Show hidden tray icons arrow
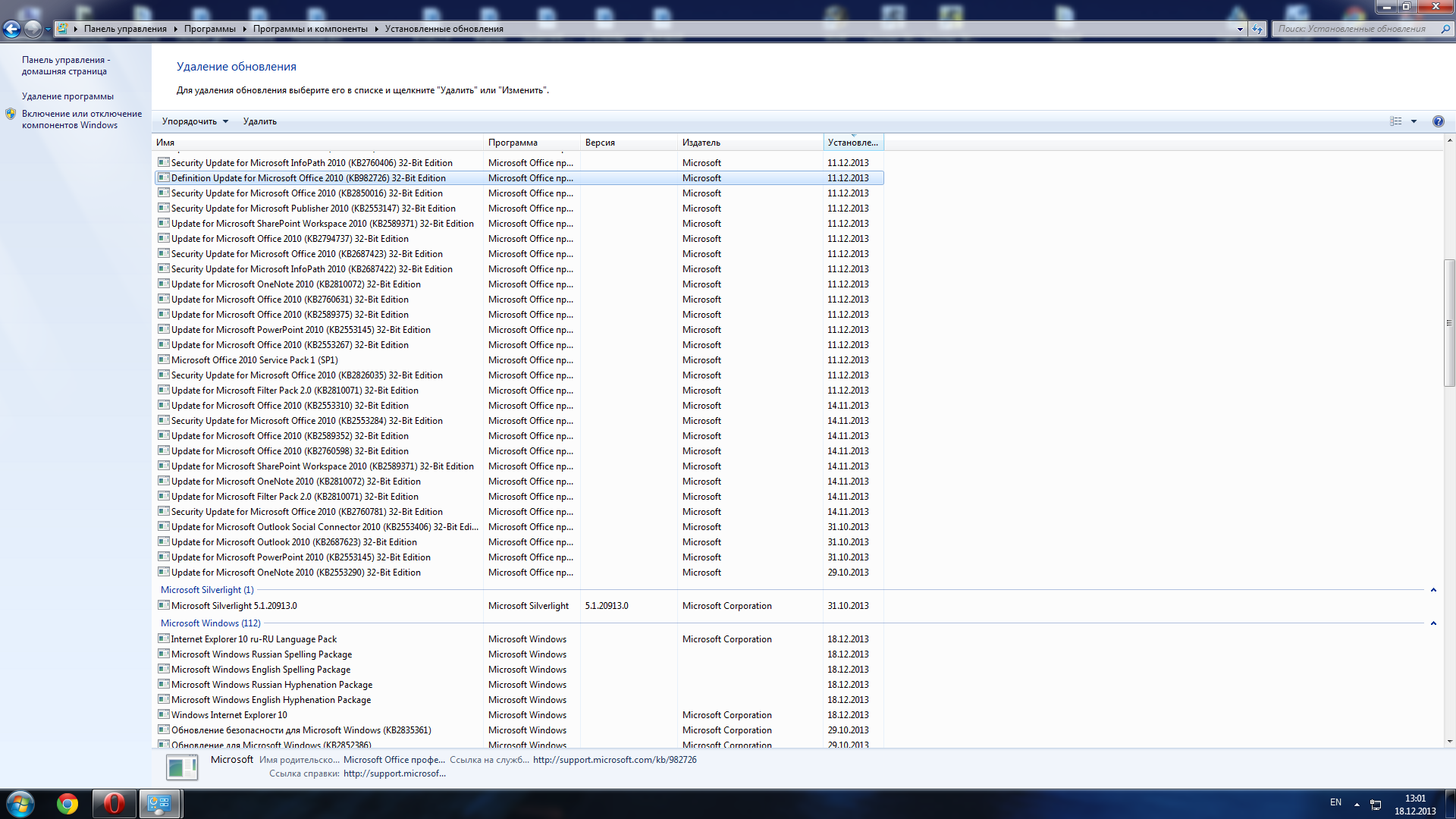The image size is (1456, 819). [x=1357, y=804]
